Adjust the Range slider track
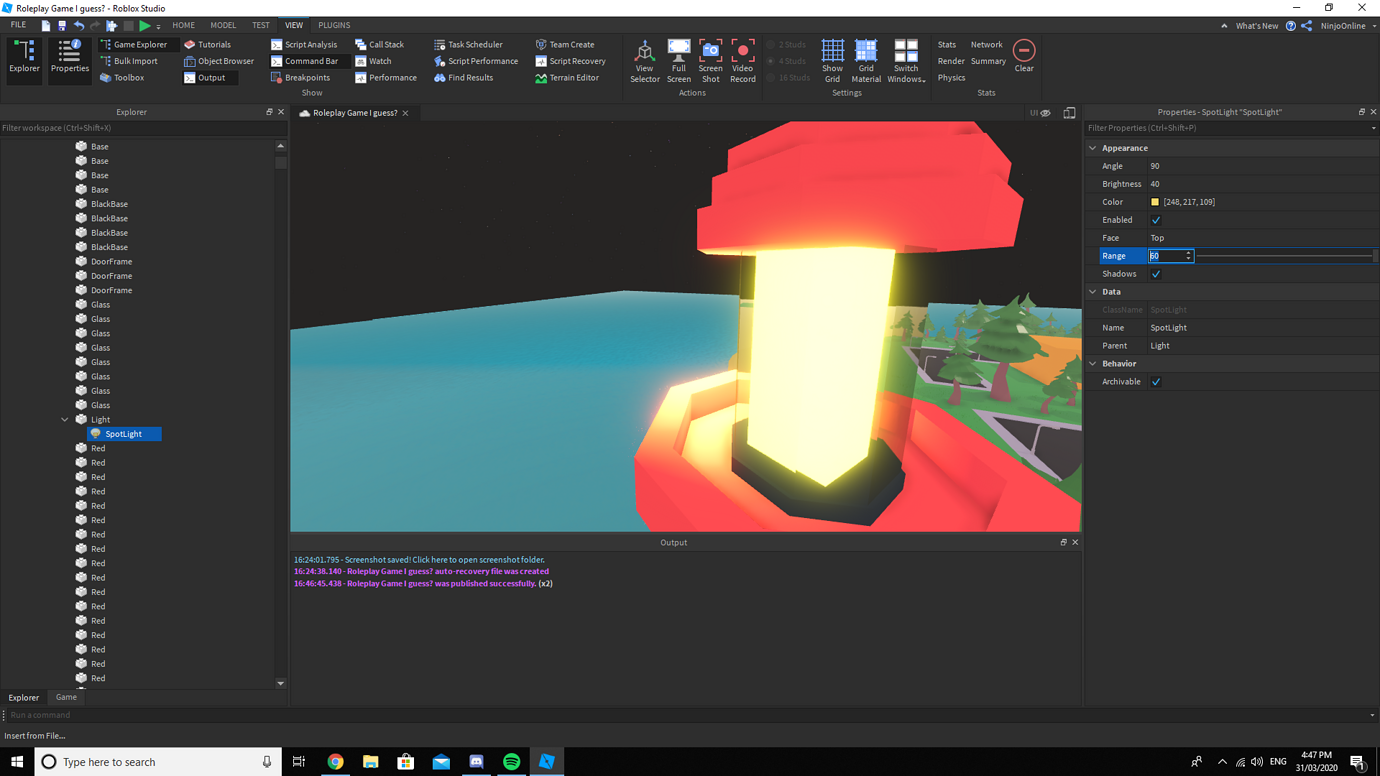 [1284, 256]
